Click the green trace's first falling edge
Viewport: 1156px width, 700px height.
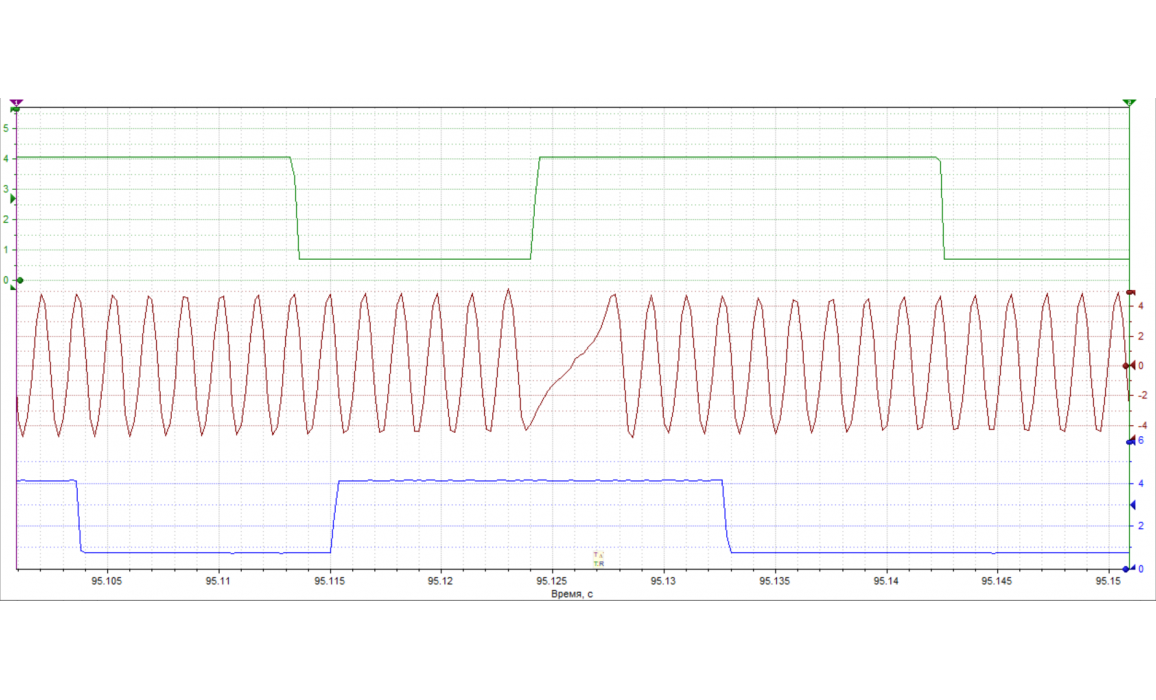tap(296, 208)
